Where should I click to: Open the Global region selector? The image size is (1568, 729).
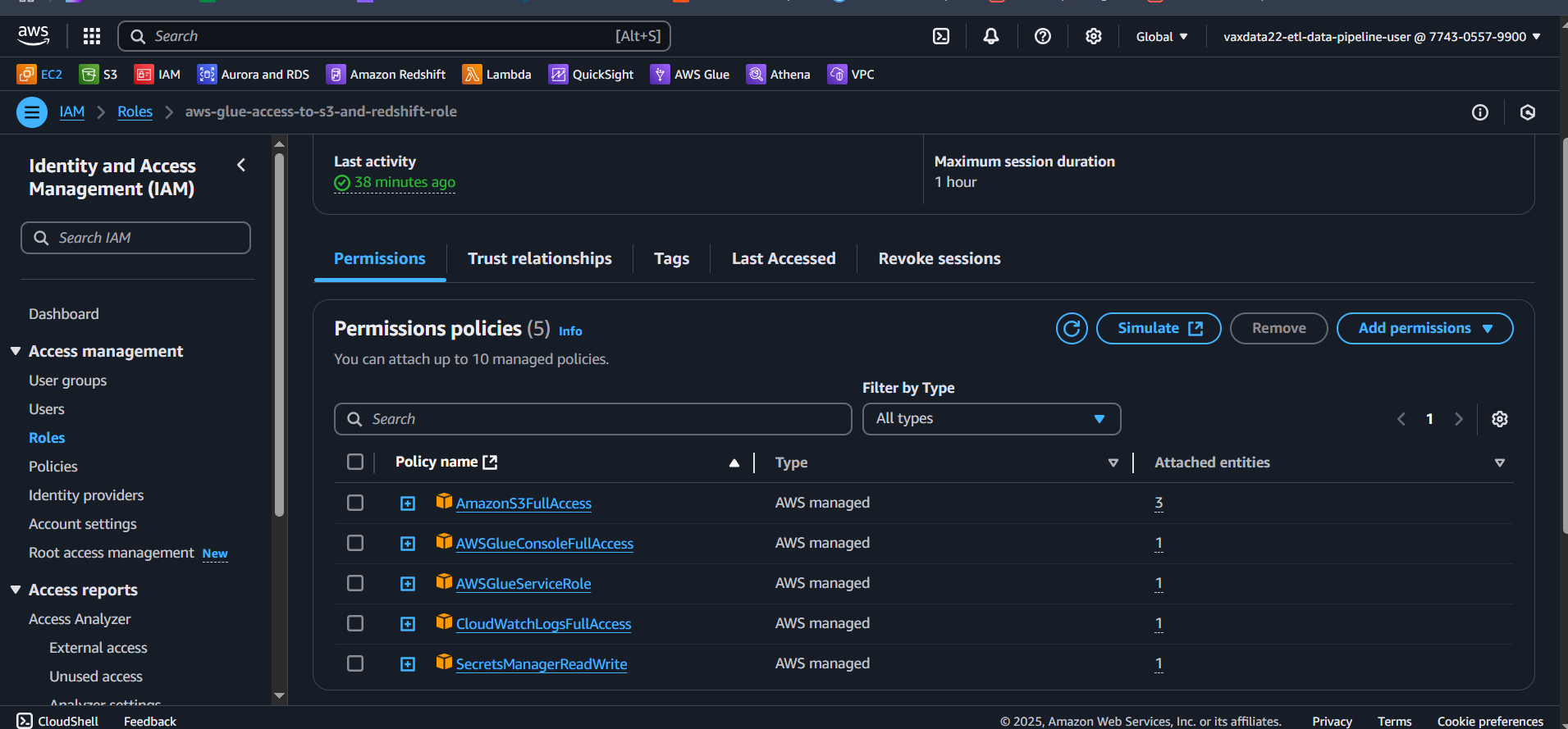pyautogui.click(x=1162, y=36)
